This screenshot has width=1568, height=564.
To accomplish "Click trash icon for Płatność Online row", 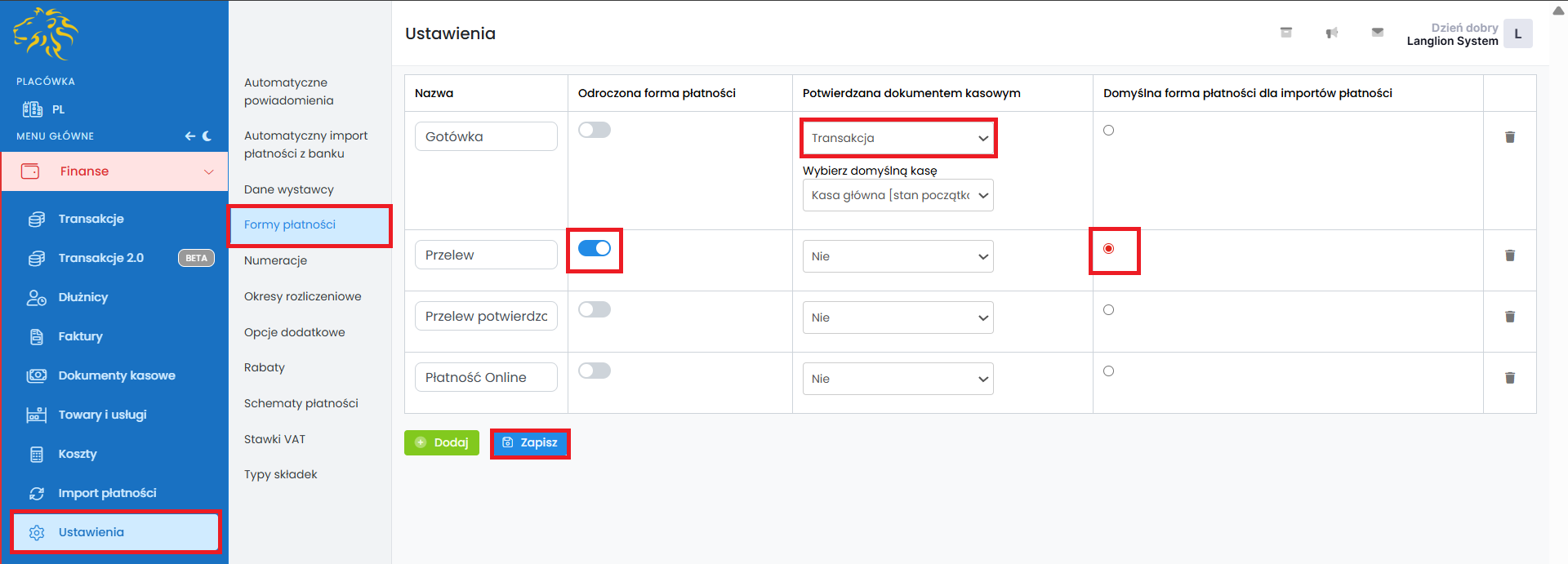I will (1509, 378).
